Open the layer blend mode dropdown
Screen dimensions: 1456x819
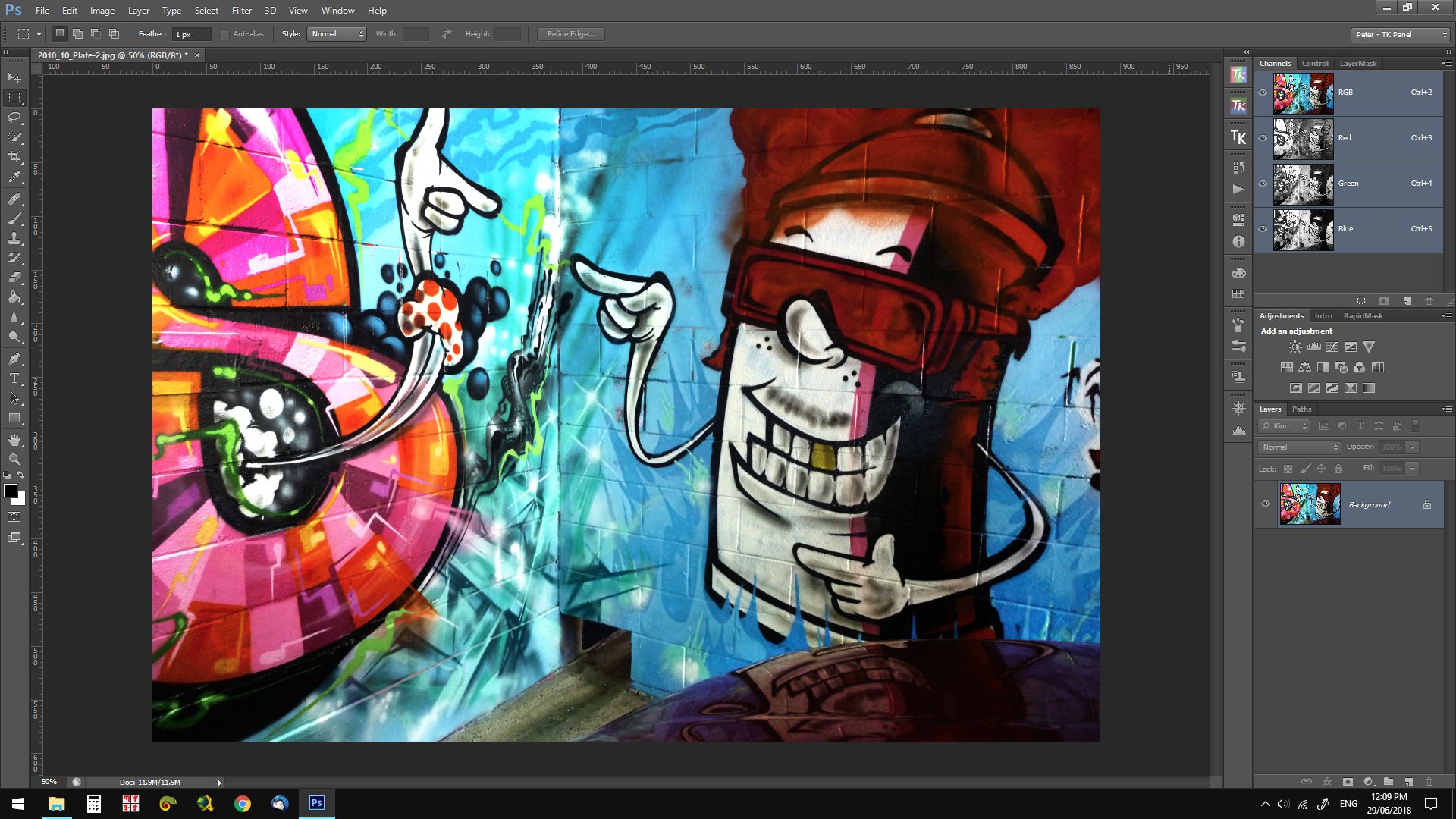point(1300,447)
